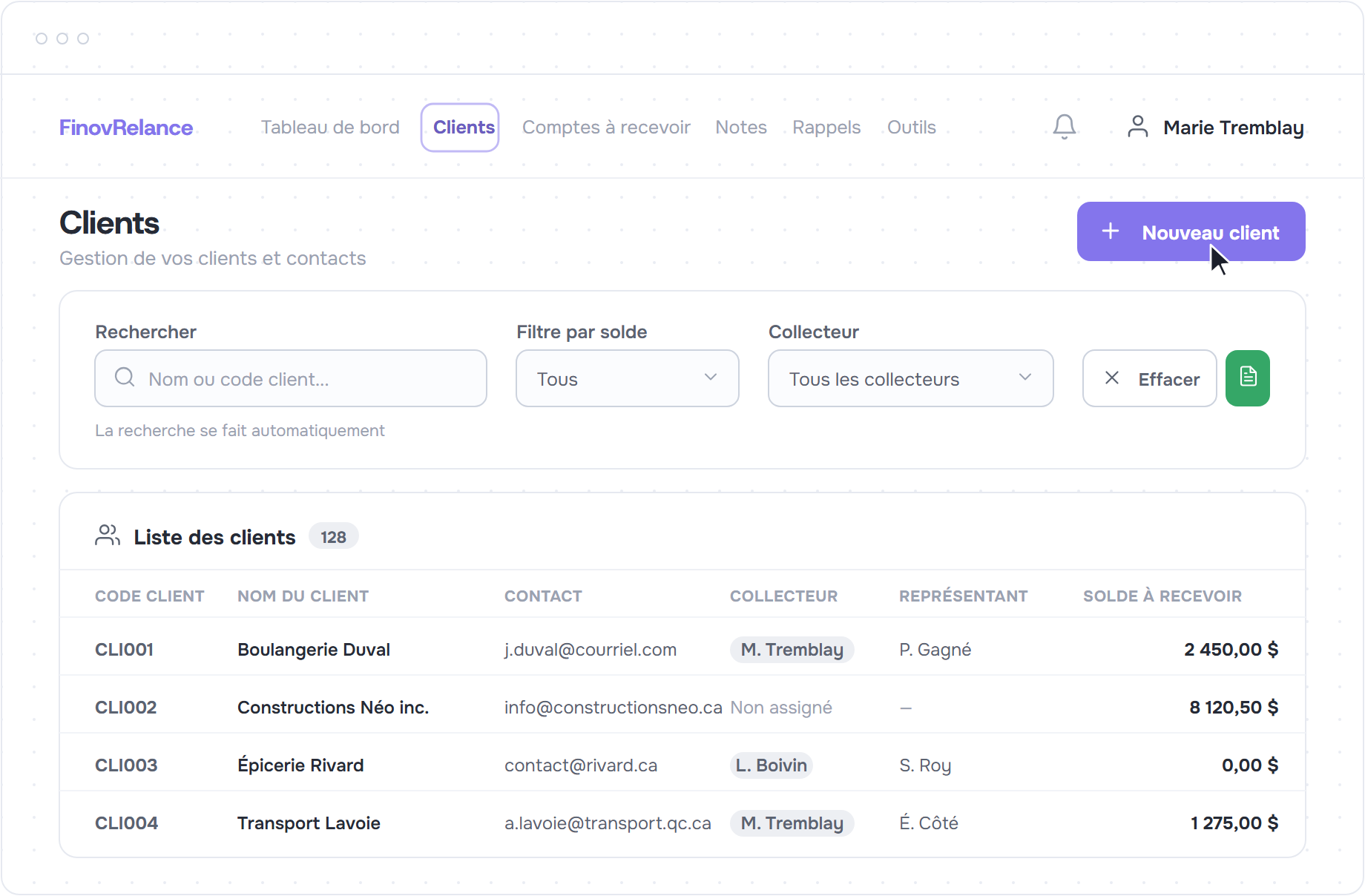Click the COLLECTEUR column header
This screenshot has height=896, width=1365.
click(x=783, y=596)
